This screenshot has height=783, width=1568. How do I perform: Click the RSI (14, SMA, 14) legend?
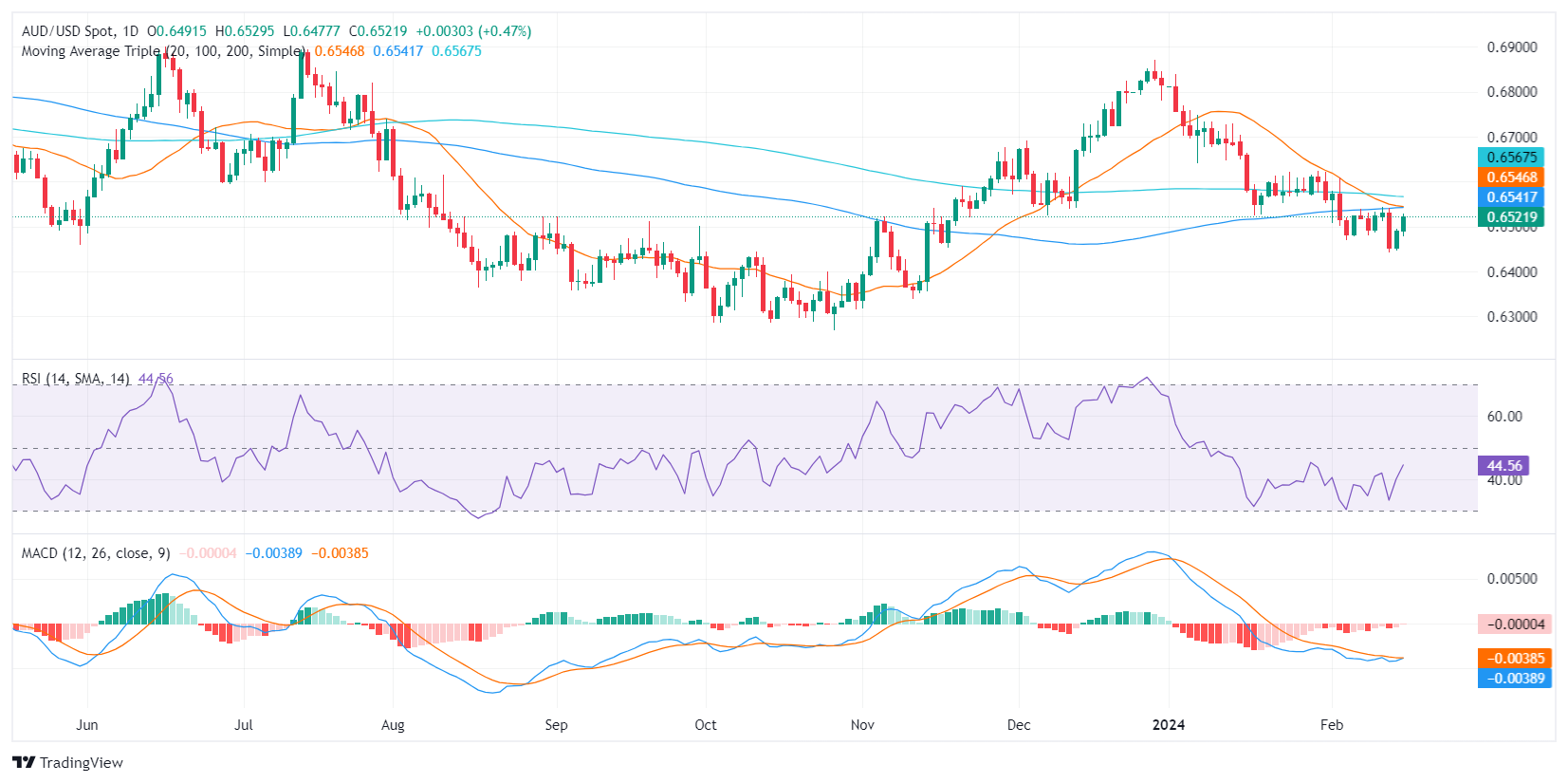(x=76, y=379)
